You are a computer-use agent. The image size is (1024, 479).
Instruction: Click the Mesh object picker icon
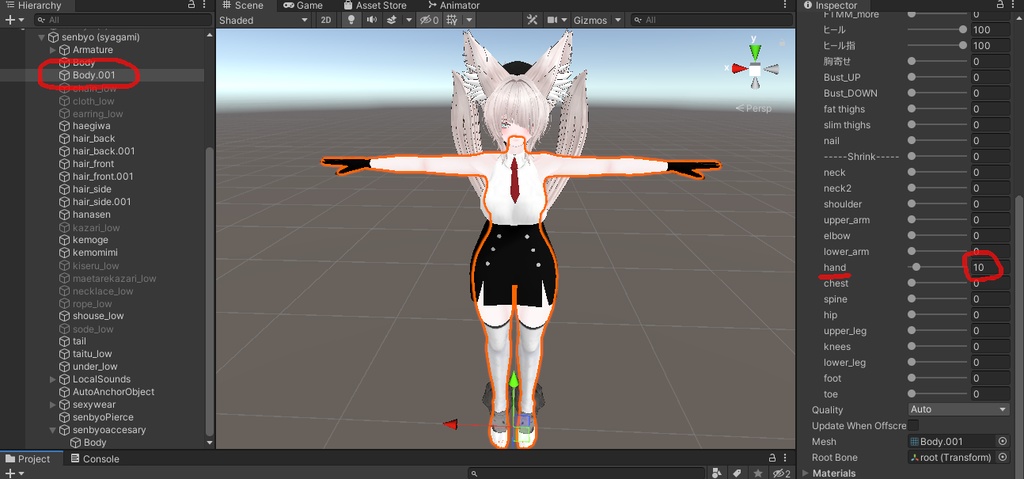tap(1003, 441)
